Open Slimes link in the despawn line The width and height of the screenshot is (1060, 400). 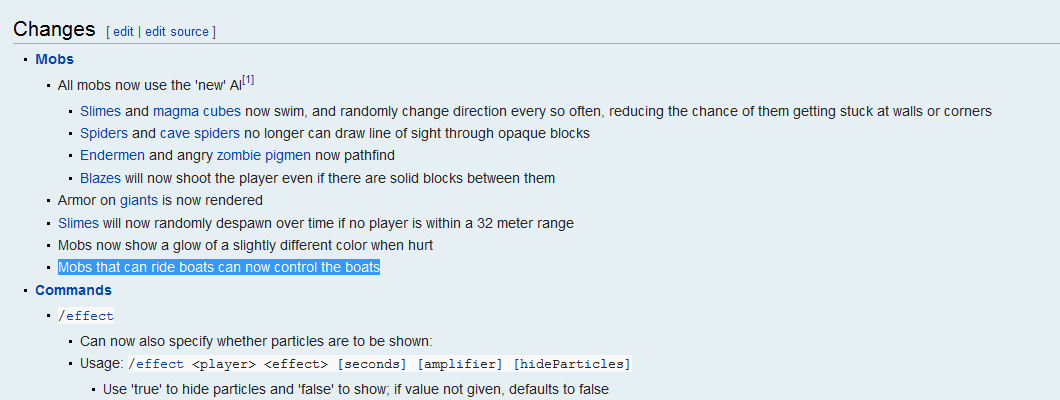tap(78, 222)
